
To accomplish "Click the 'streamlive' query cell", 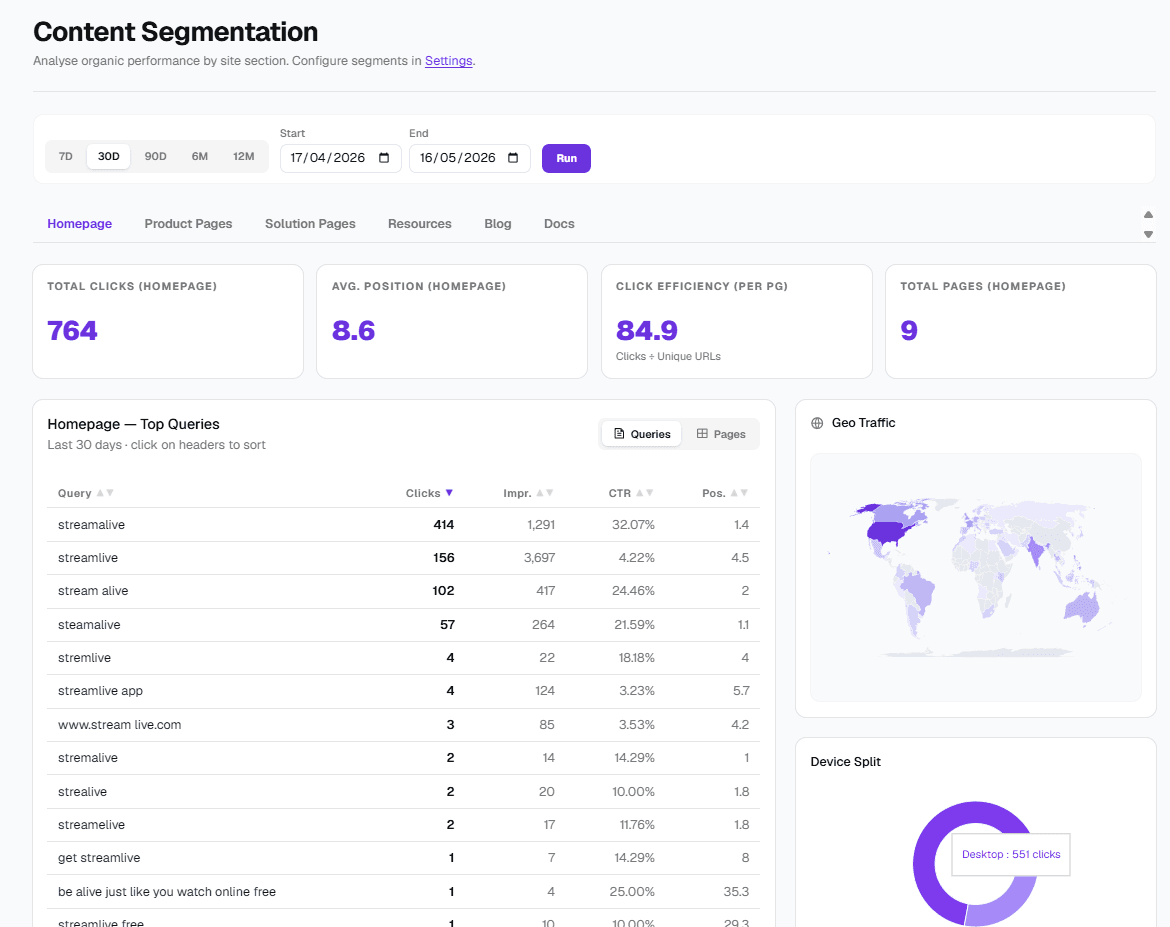I will pos(88,558).
